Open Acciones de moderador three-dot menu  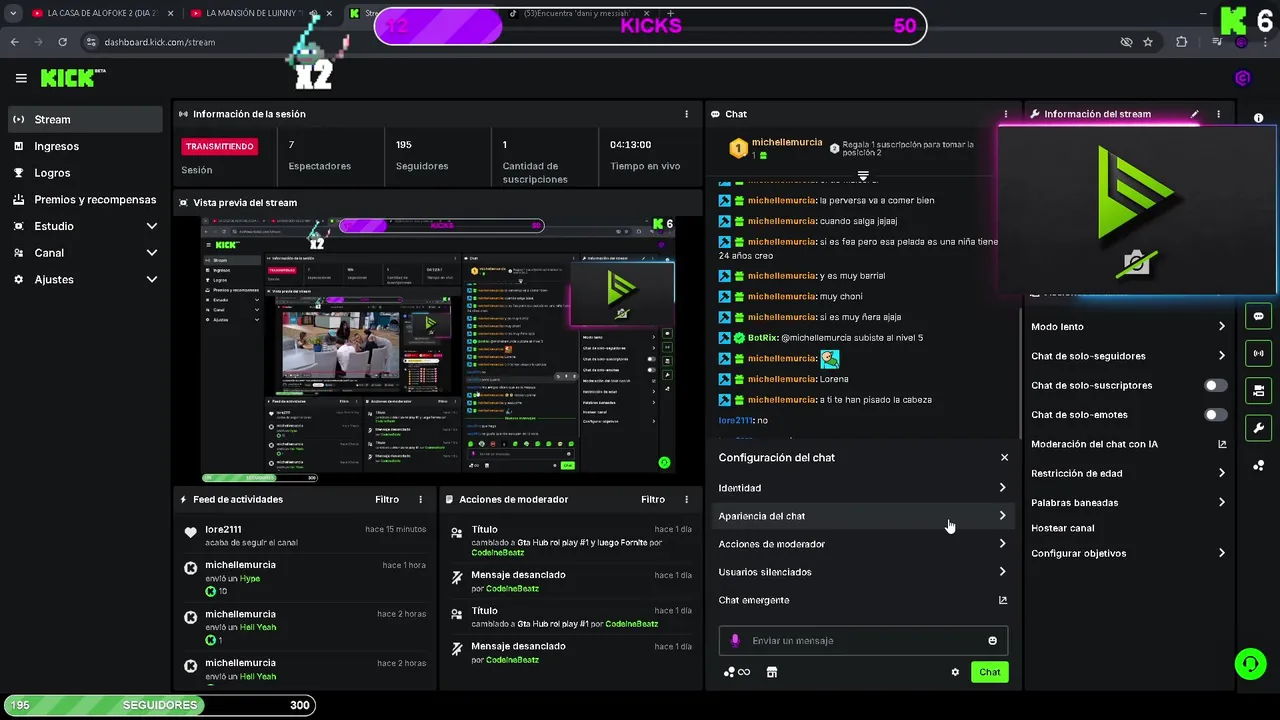point(686,499)
